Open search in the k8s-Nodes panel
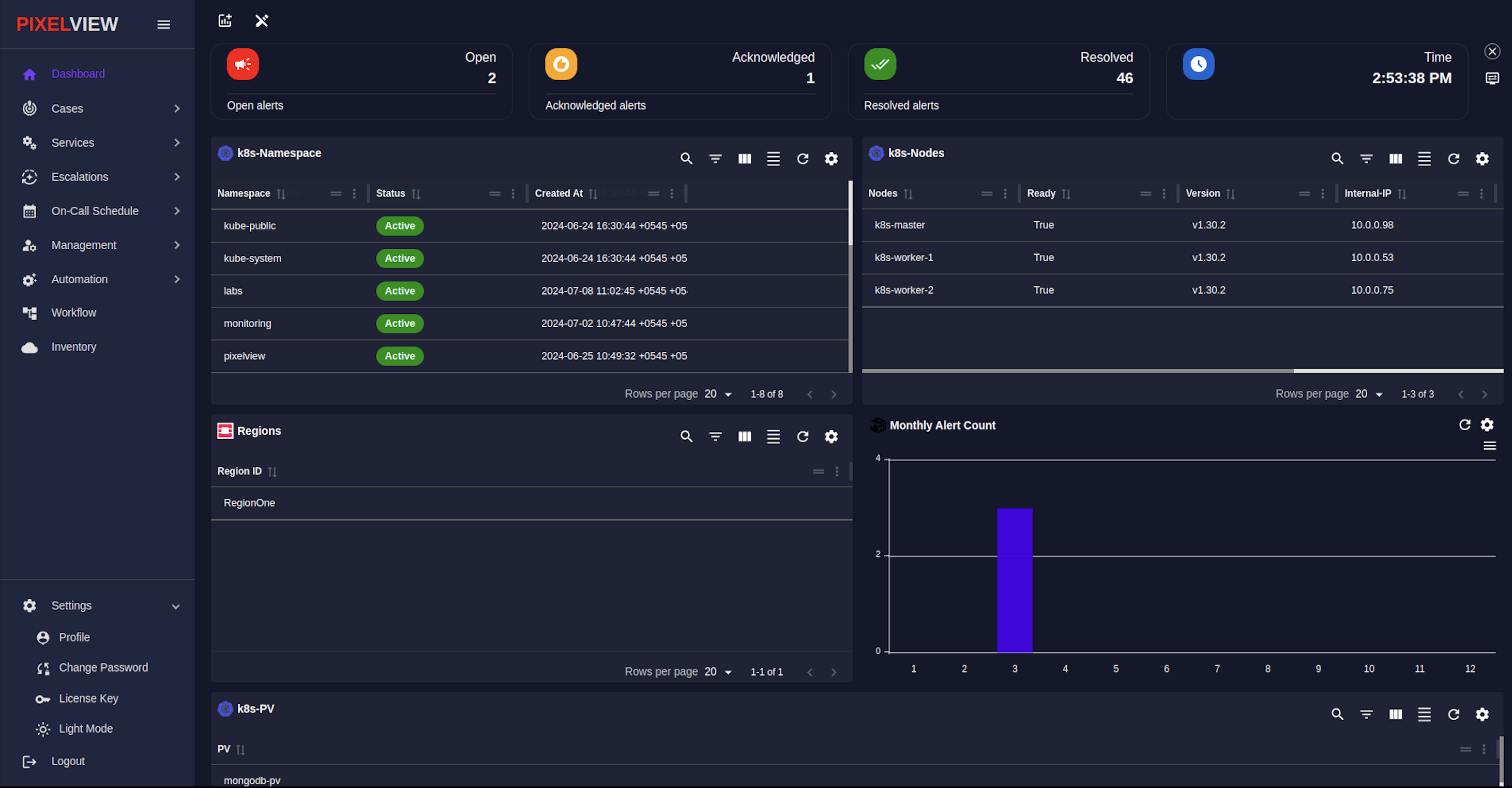The image size is (1512, 788). [x=1337, y=158]
